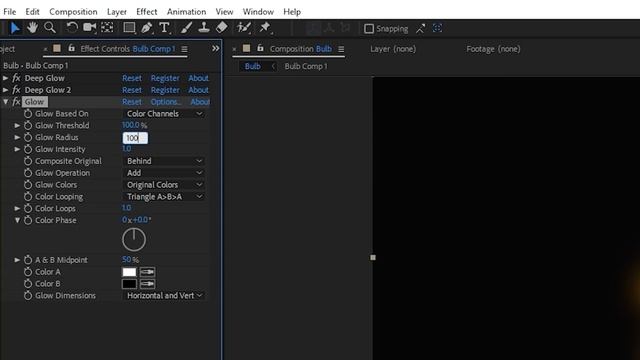Viewport: 640px width, 360px height.
Task: Toggle the fx switch for Deep Glow
Action: point(16,78)
